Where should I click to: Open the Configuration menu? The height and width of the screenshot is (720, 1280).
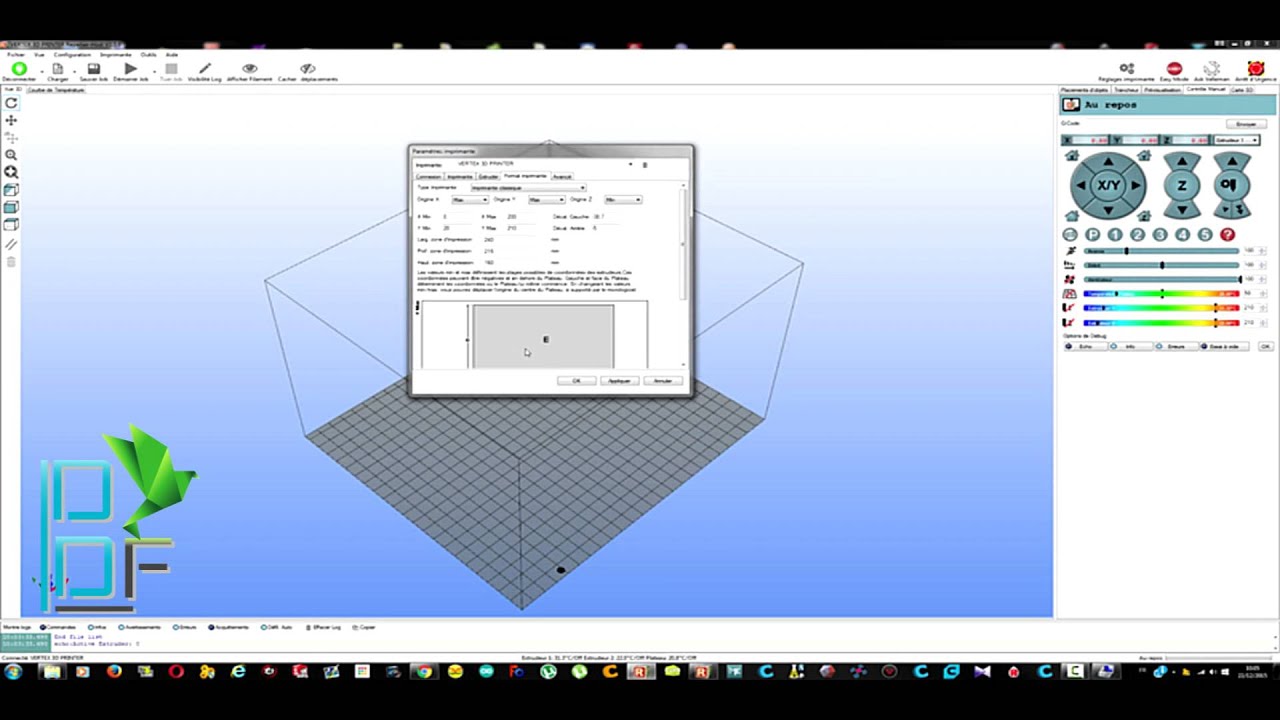point(72,54)
